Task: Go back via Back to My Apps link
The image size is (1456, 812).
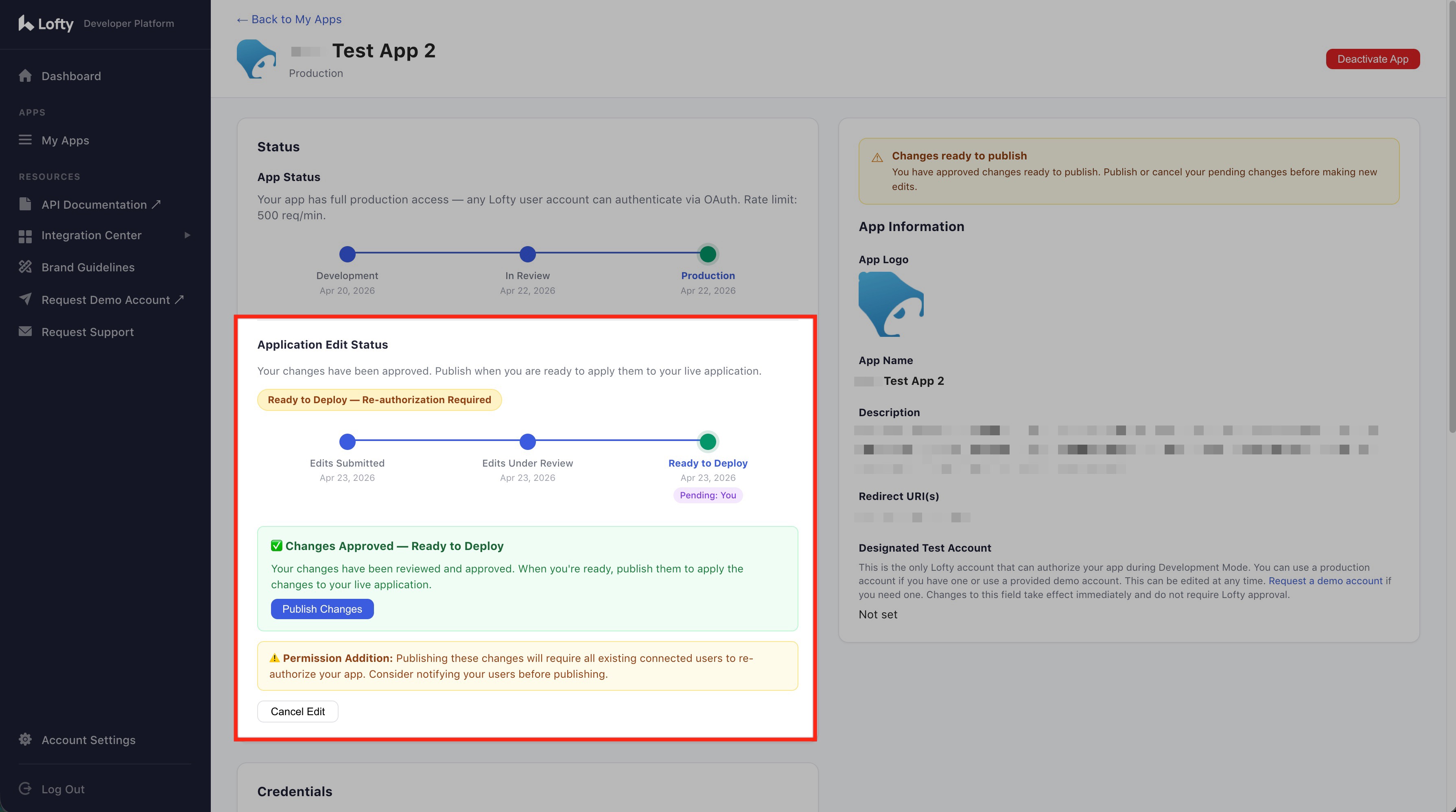Action: click(289, 19)
